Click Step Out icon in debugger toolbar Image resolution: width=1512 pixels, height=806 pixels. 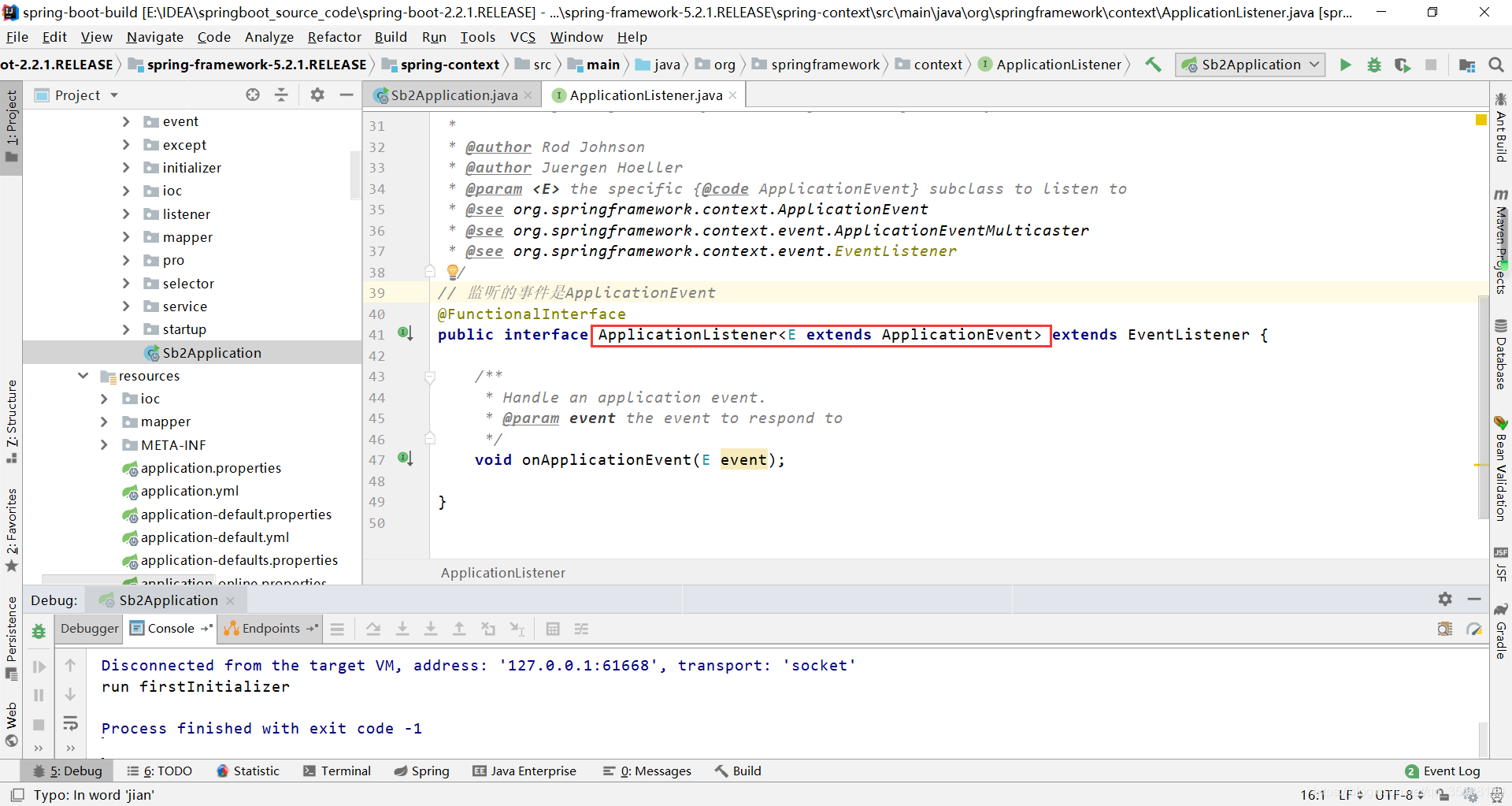click(459, 629)
